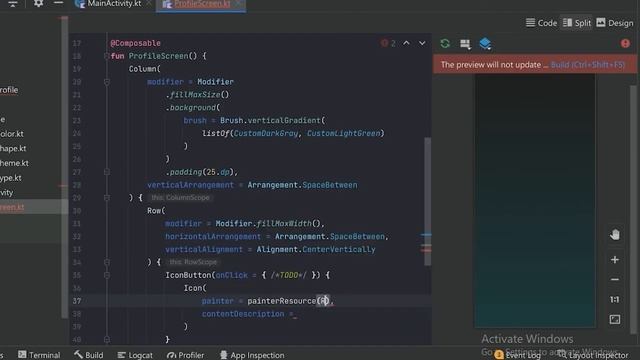Click CustomDarkGray in listOf call
Viewport: 640px width, 360px height.
coord(266,133)
